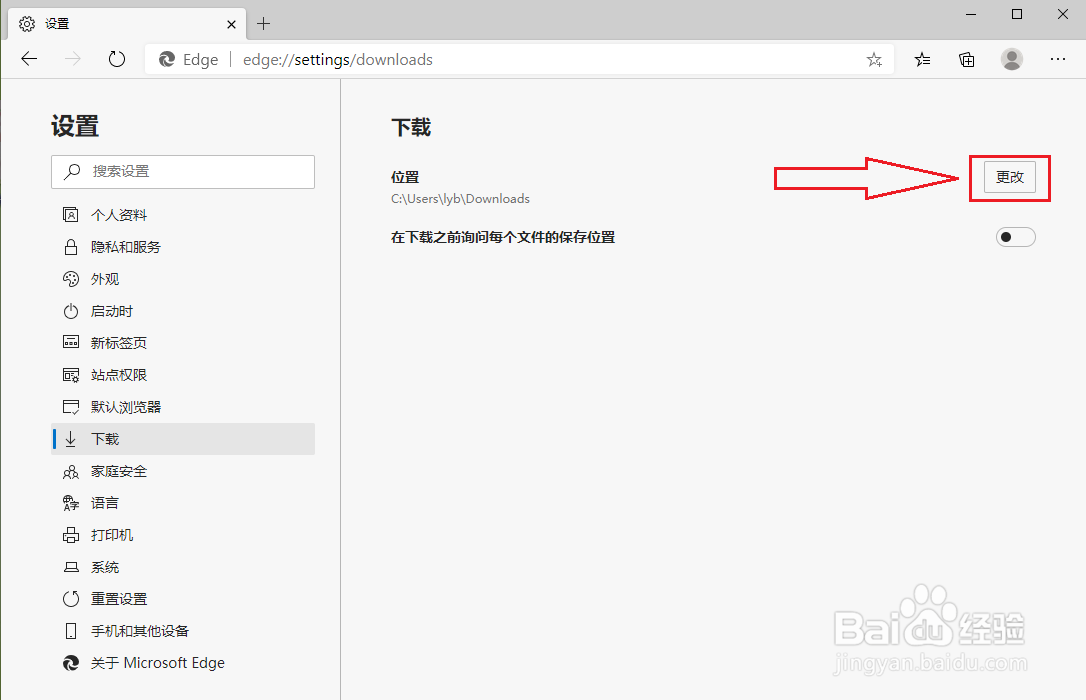Open 关于 Microsoft Edge section
1086x700 pixels.
click(x=183, y=663)
